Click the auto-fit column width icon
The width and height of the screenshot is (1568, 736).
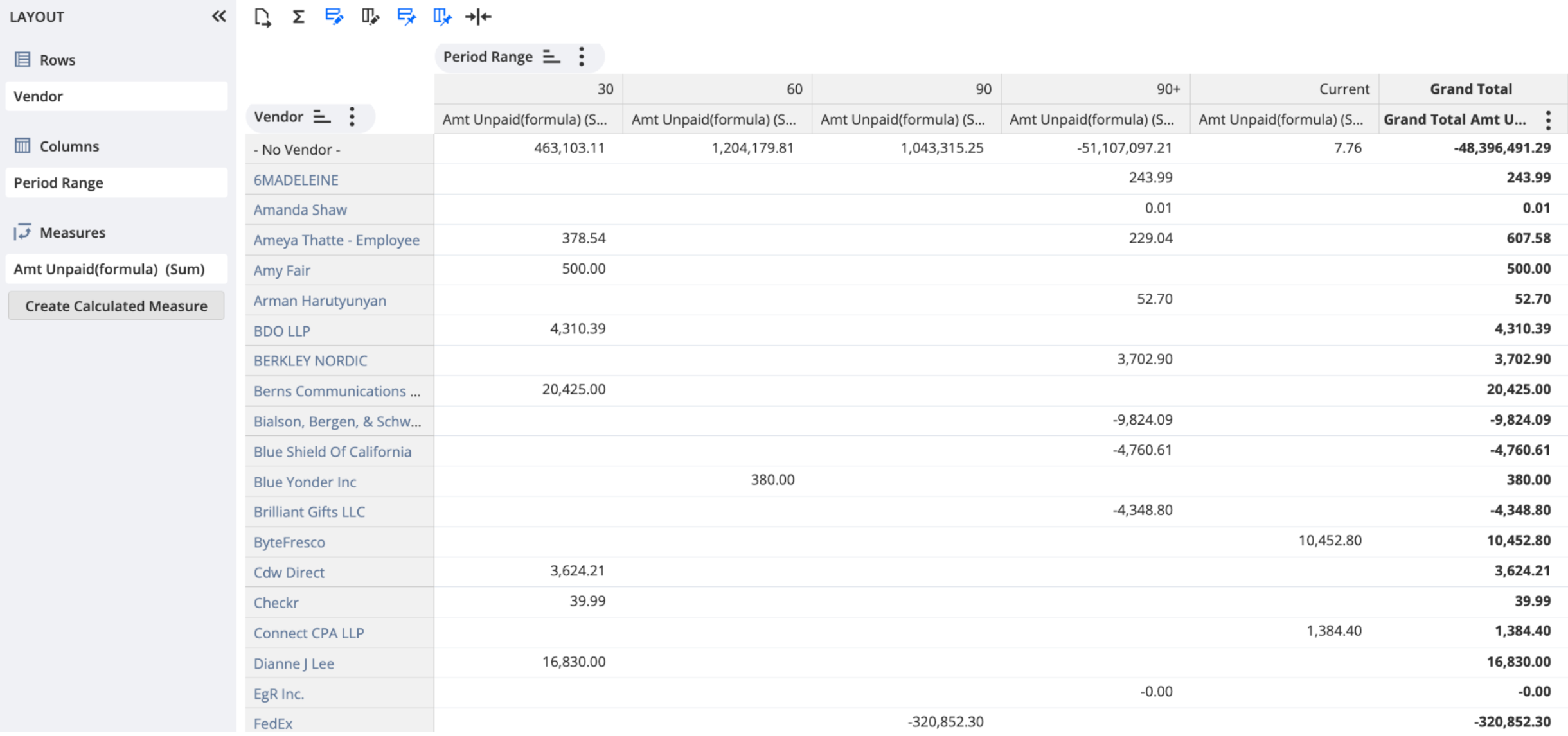click(x=478, y=17)
